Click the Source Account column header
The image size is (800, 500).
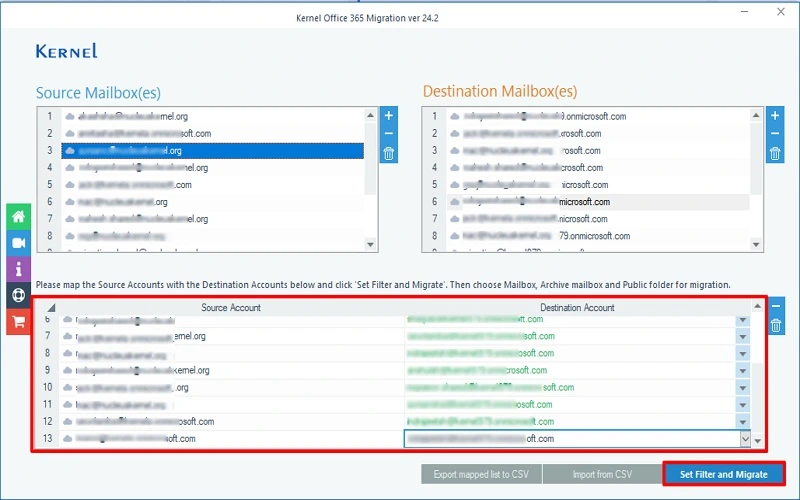(x=231, y=308)
